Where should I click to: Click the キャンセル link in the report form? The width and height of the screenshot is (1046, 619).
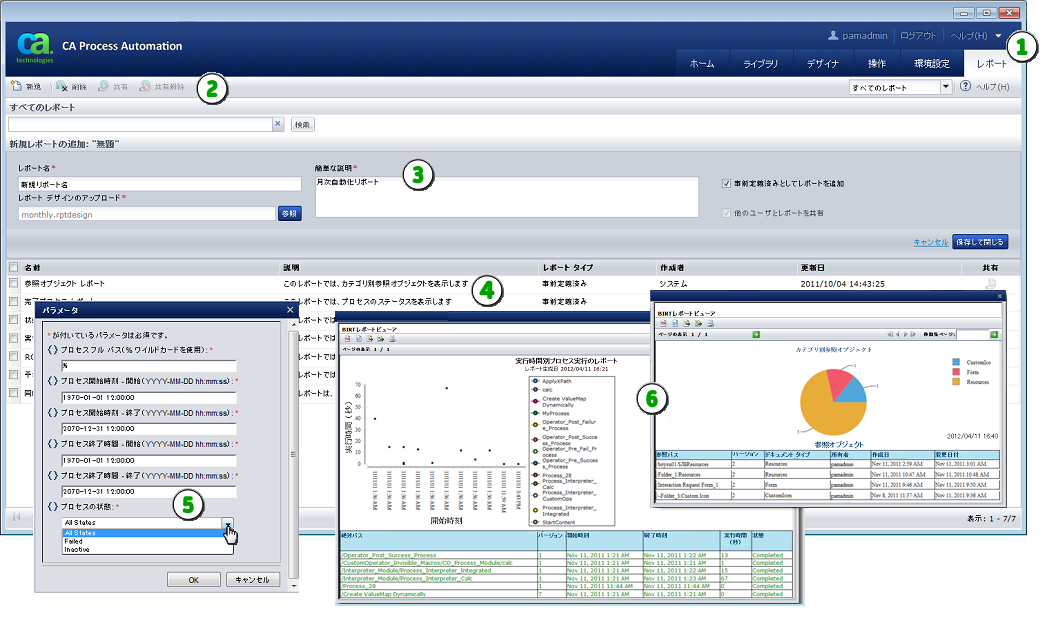(x=931, y=242)
